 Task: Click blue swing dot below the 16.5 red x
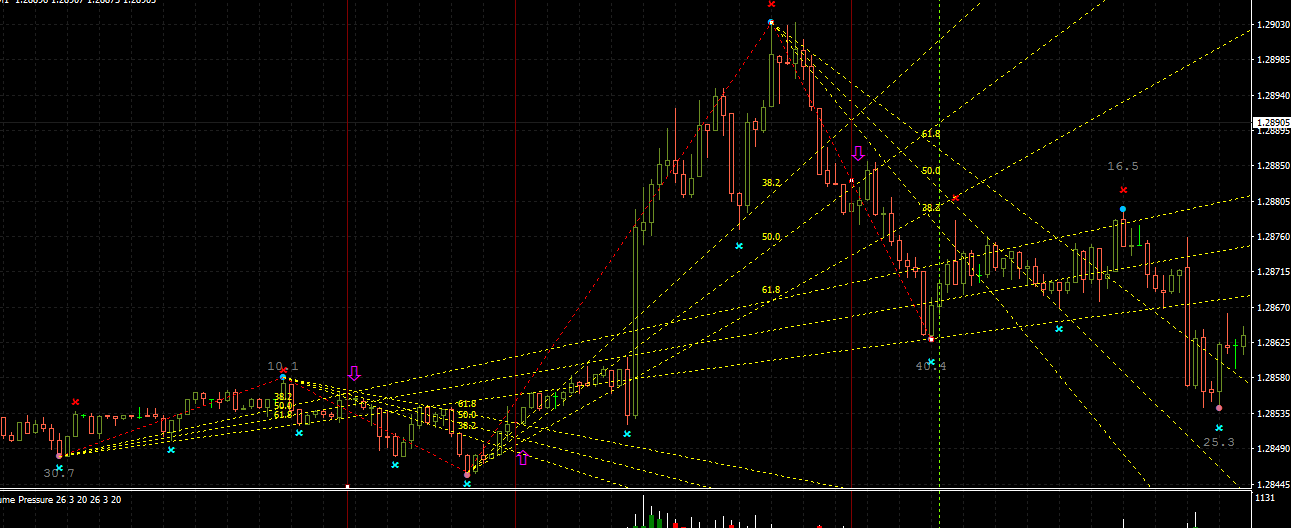(x=1123, y=209)
